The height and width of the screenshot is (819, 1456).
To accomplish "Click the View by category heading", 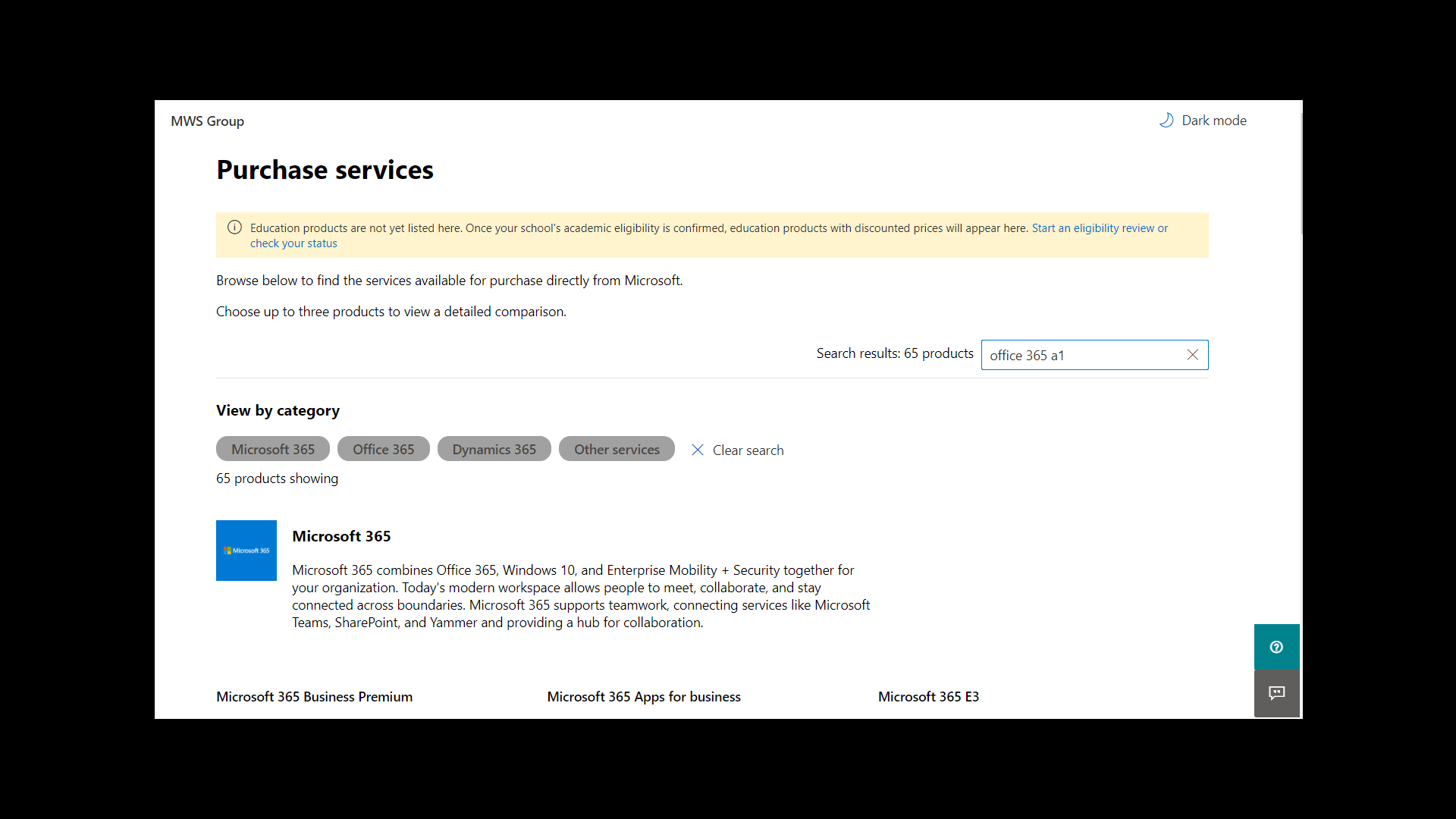I will (278, 410).
